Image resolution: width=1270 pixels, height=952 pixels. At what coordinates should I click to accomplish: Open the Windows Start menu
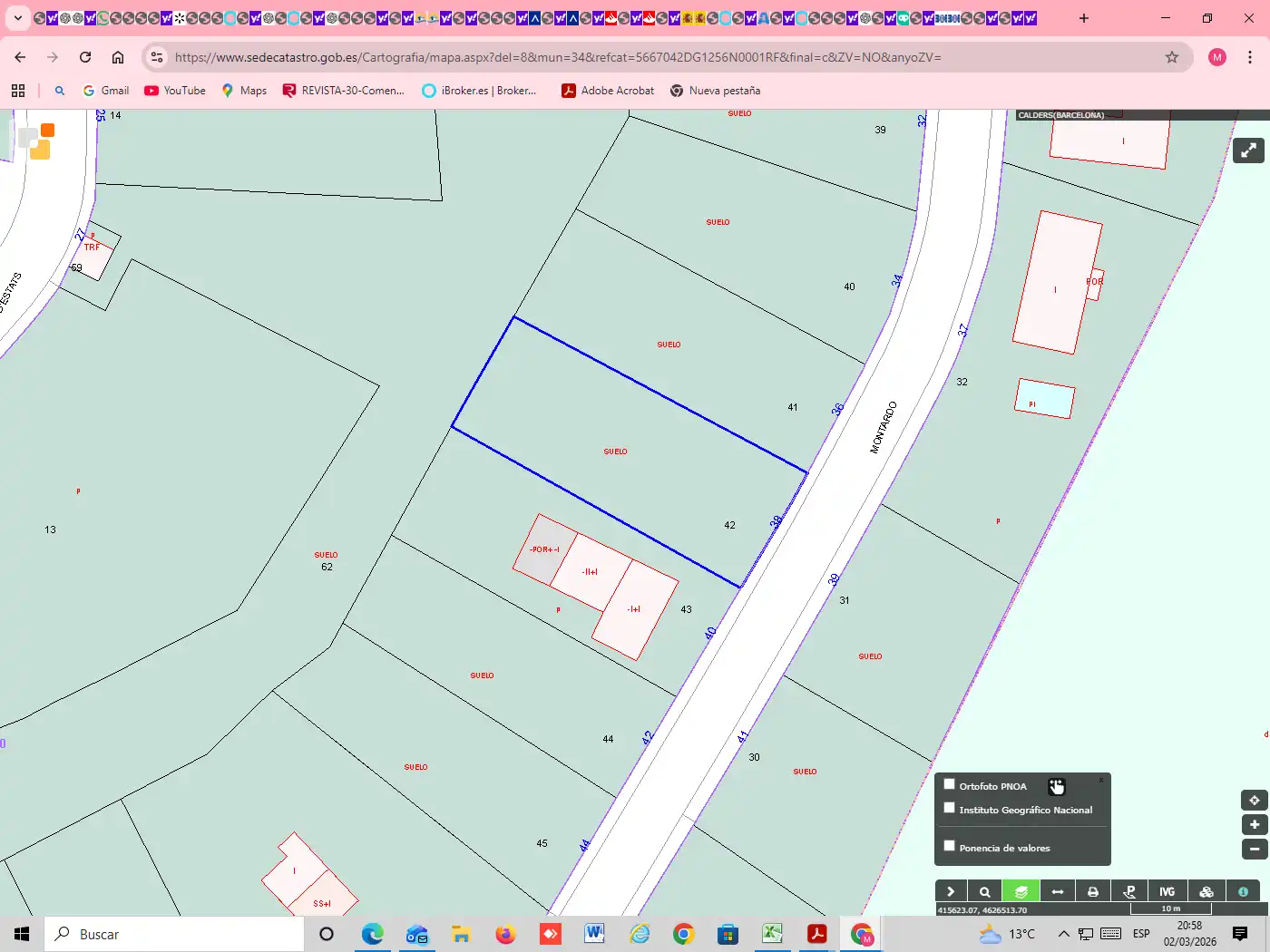22,934
